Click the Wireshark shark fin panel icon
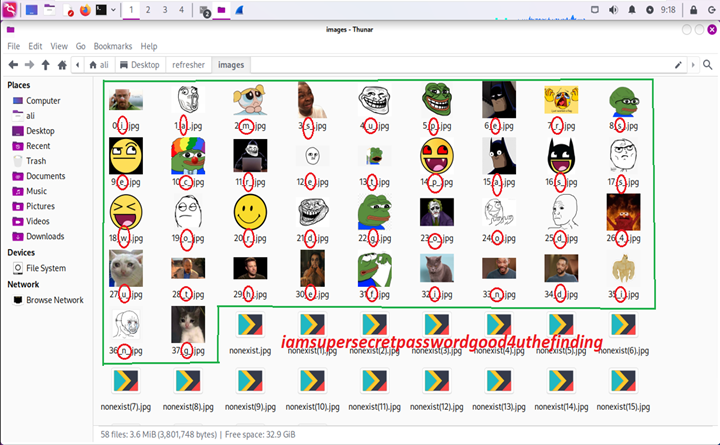 tap(240, 10)
